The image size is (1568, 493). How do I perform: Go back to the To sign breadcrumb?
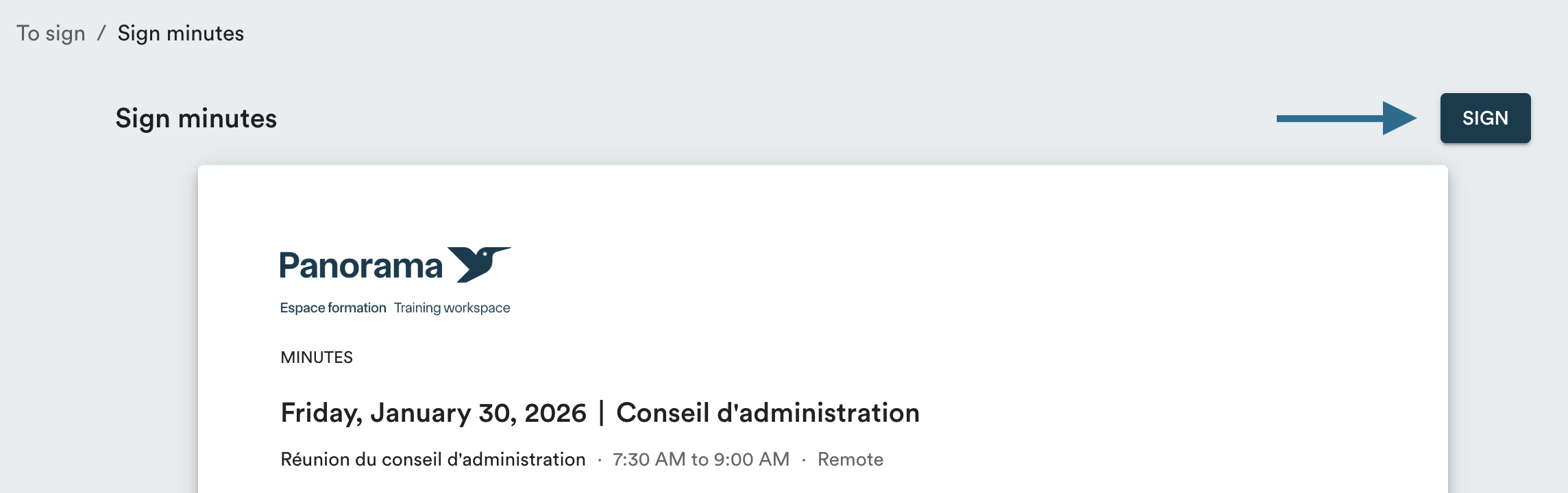pos(51,34)
